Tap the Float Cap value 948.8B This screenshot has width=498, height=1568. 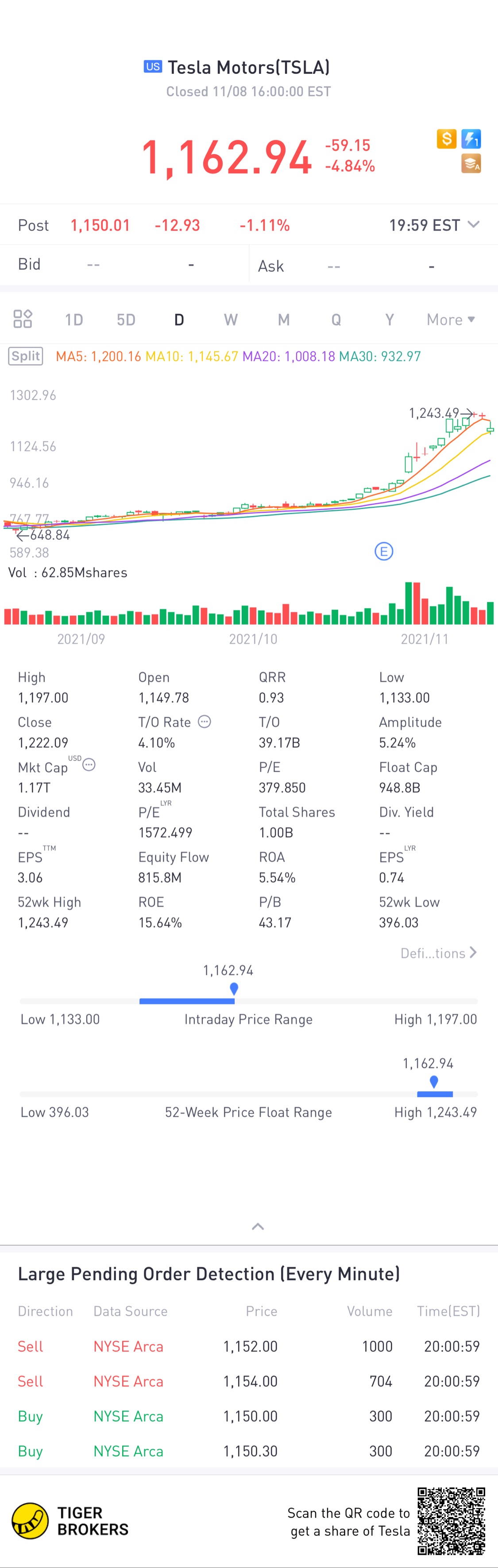point(399,788)
